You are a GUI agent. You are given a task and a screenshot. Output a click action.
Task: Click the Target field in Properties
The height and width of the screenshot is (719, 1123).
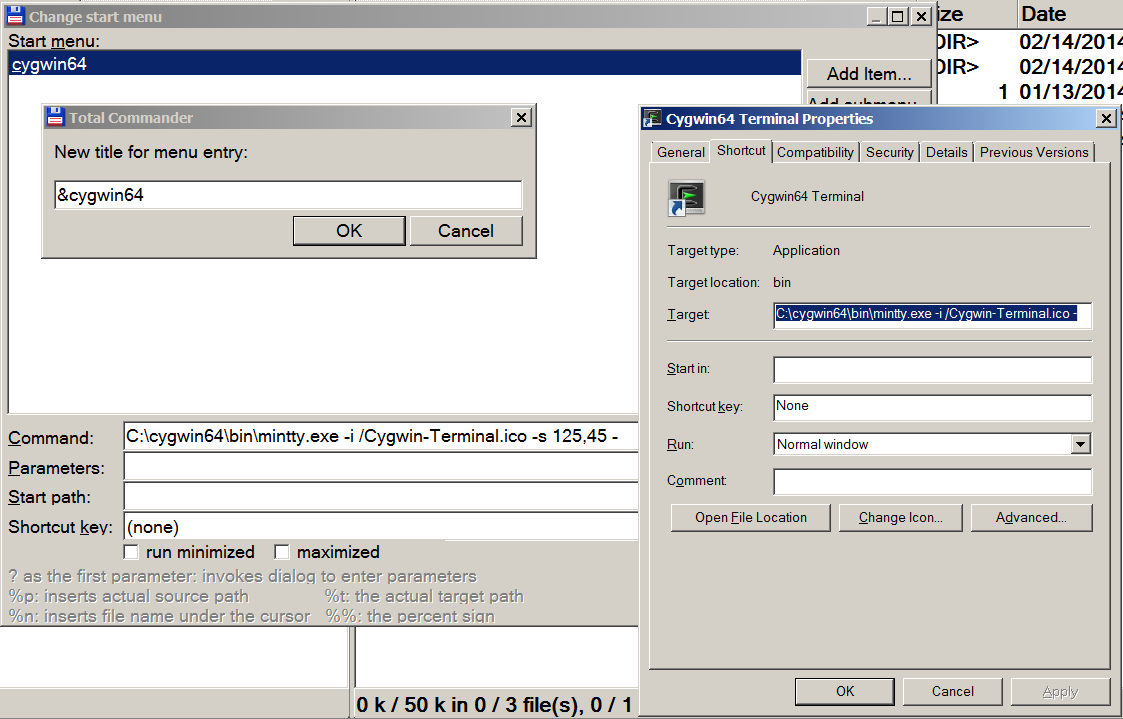[x=932, y=314]
